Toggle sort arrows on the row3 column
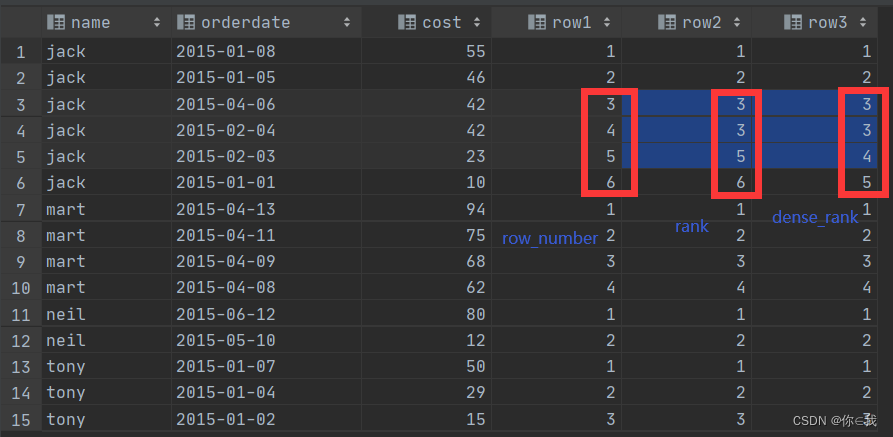The height and width of the screenshot is (437, 893). 863,22
